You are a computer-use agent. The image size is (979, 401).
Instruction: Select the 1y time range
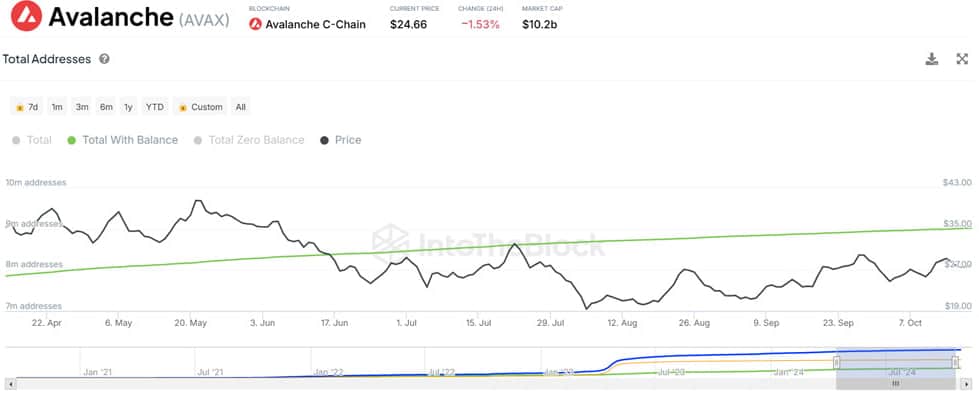pos(128,107)
